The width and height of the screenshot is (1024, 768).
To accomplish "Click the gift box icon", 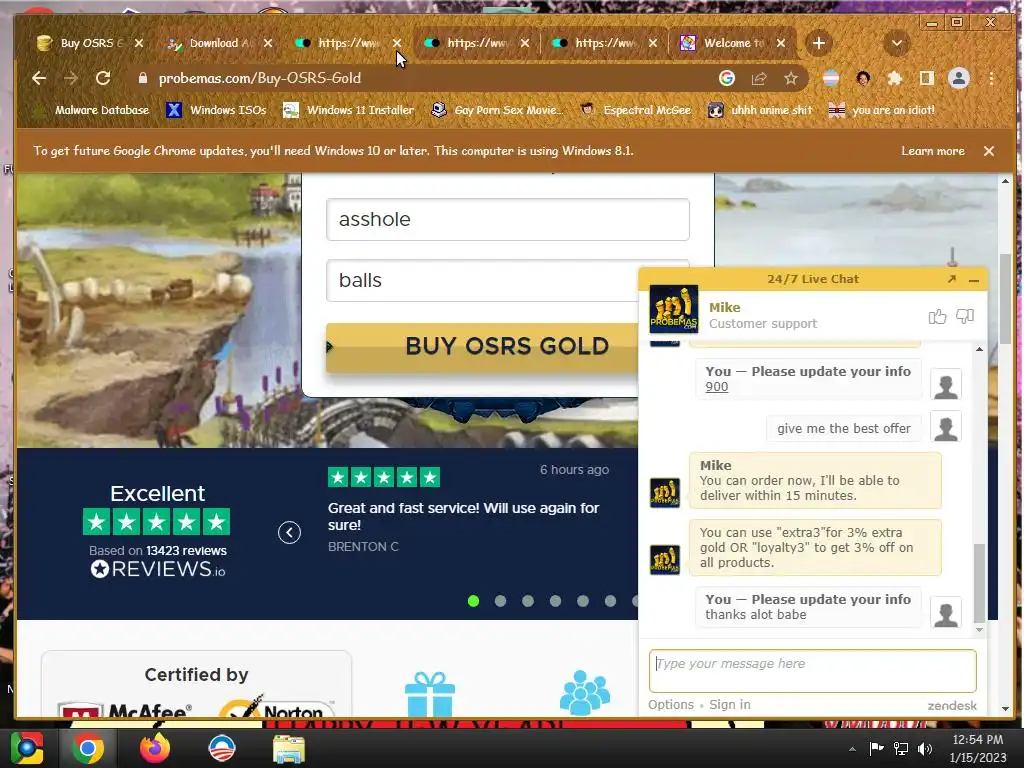I will click(430, 694).
